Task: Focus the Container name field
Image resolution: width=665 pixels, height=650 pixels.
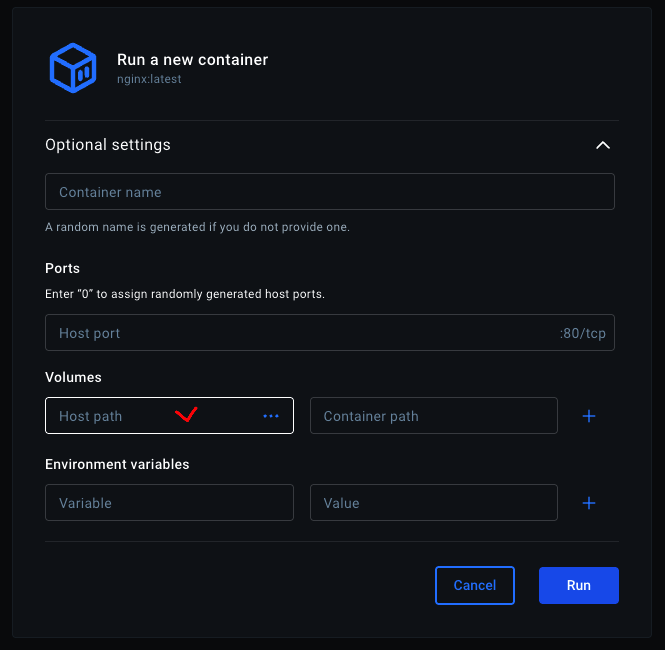Action: [329, 192]
